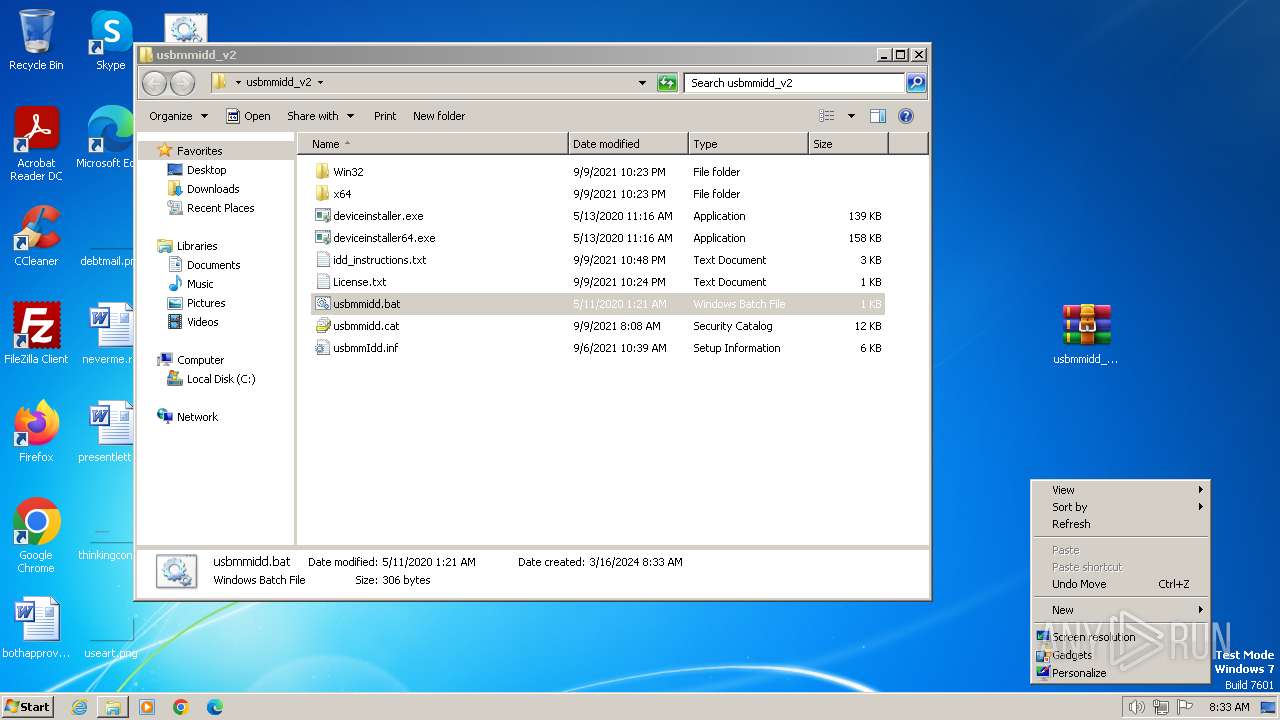Expand the View submenu in context menu
Screen dimensions: 1280x720
point(1121,490)
